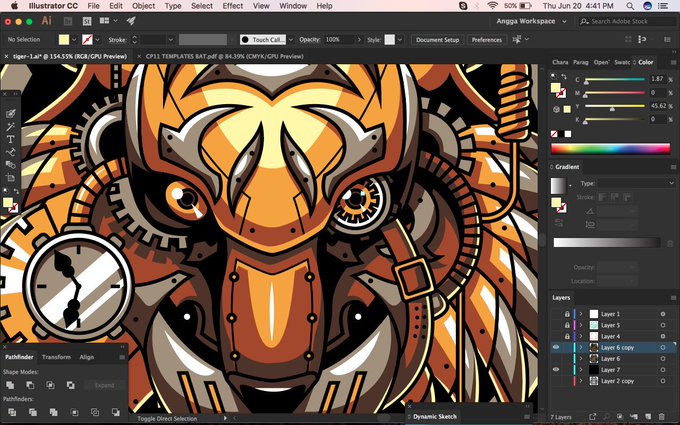The width and height of the screenshot is (680, 425).
Task: Show Layer 2 copy using visibility box
Action: coord(556,381)
